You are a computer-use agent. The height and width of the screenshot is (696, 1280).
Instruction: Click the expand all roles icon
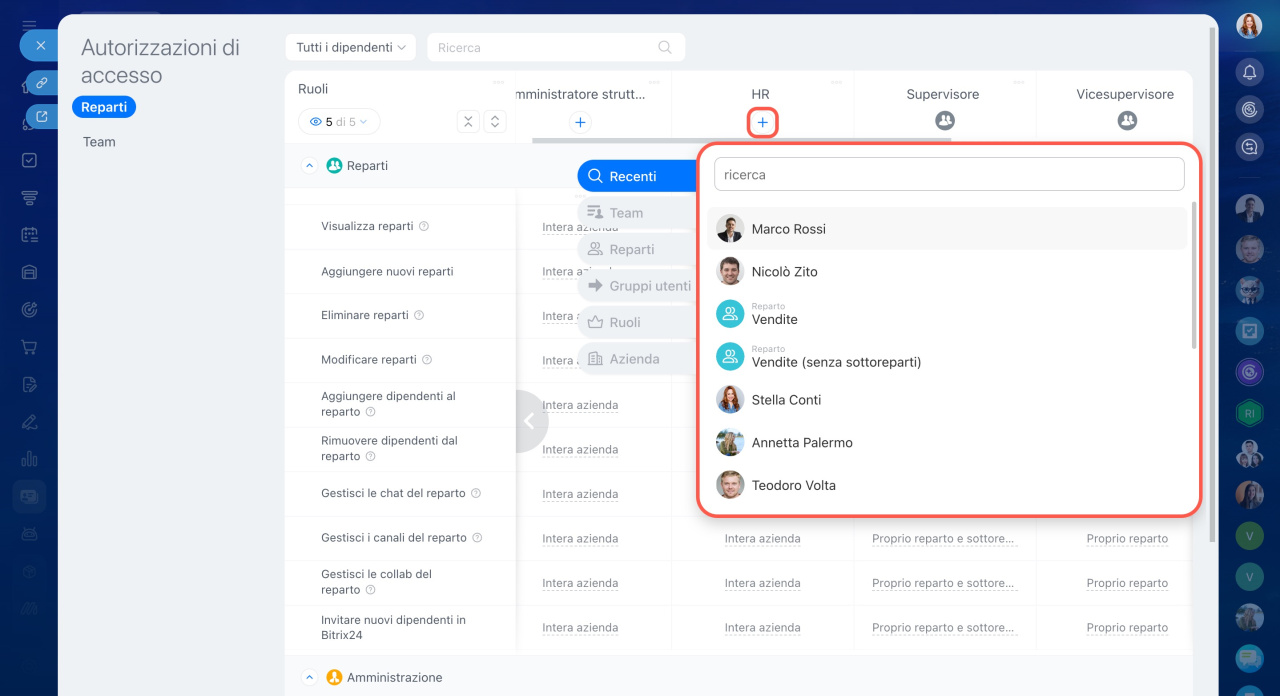(494, 122)
